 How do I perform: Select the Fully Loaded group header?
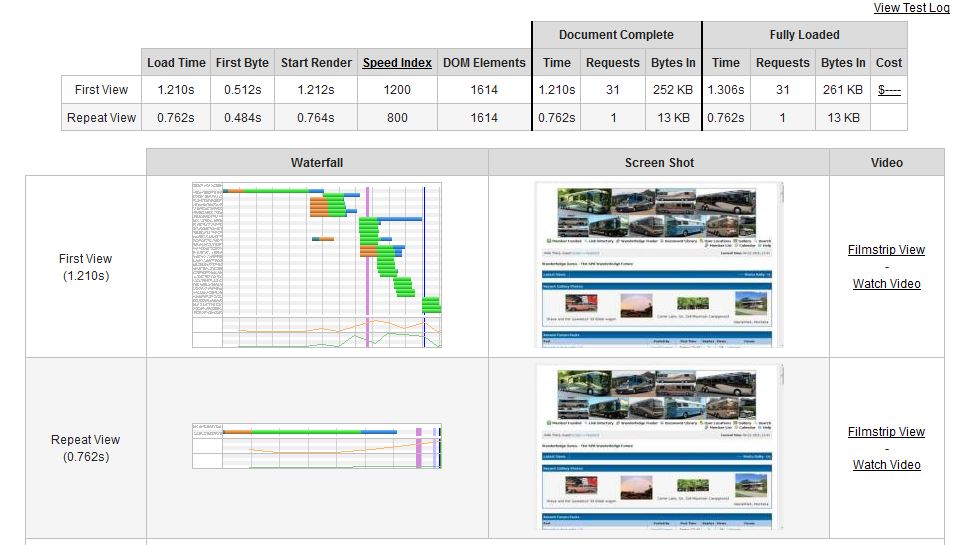(804, 35)
